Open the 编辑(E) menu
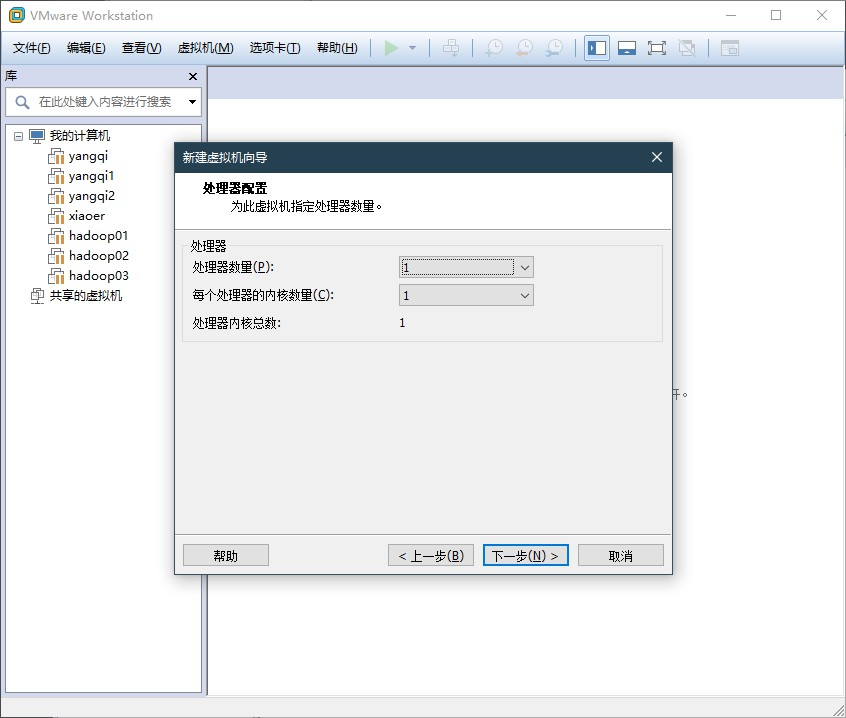Screen dimensions: 846x718 pos(86,48)
